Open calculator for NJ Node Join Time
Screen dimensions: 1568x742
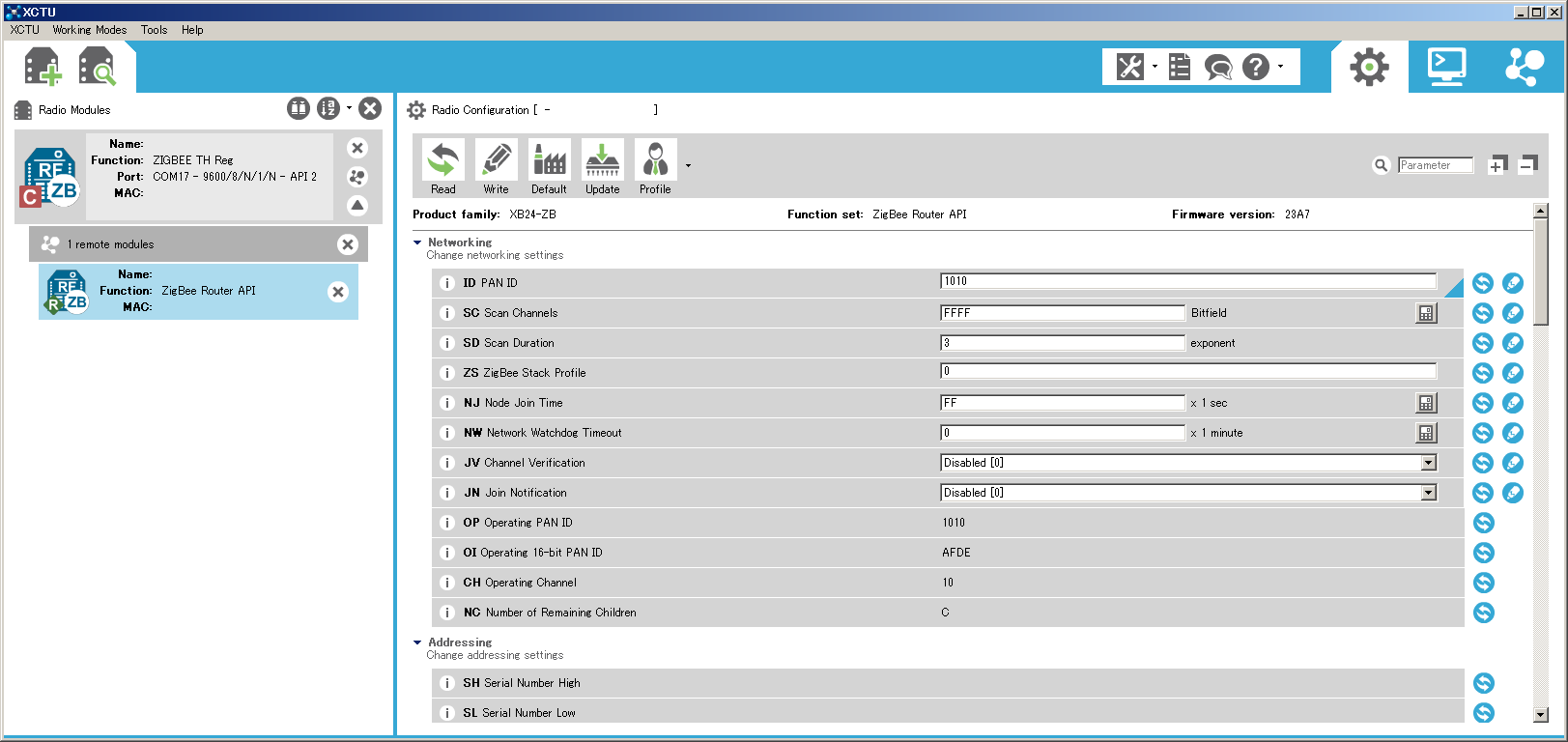coord(1427,403)
